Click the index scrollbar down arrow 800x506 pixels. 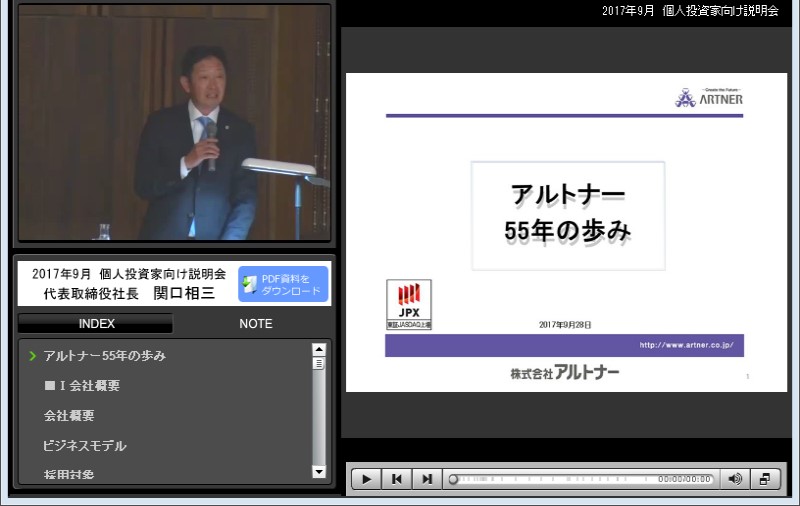(x=319, y=472)
